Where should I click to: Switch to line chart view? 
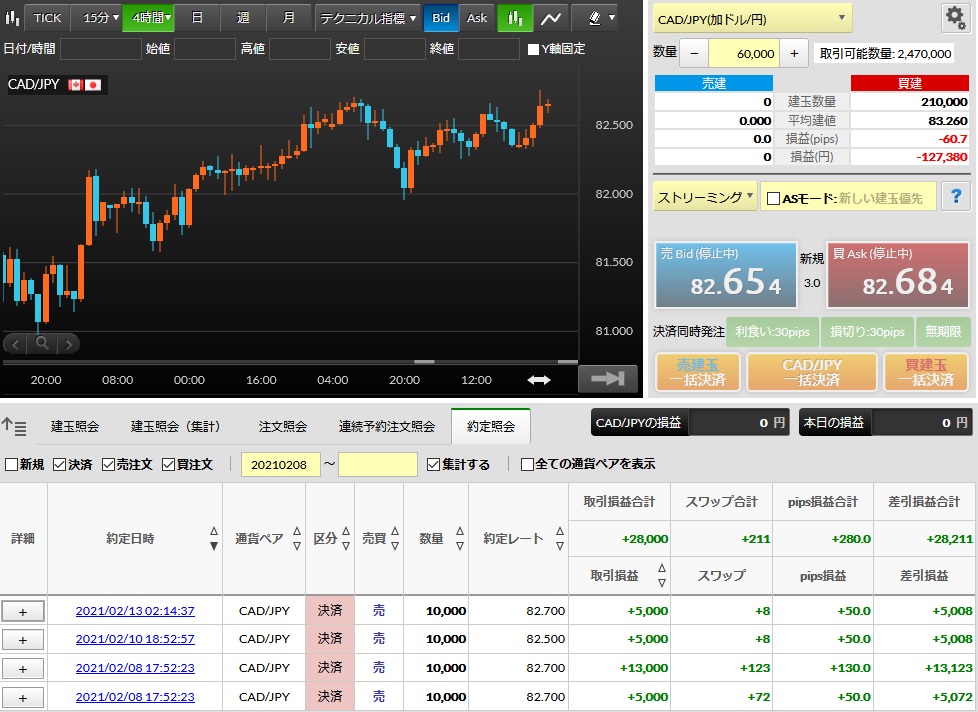tap(551, 18)
